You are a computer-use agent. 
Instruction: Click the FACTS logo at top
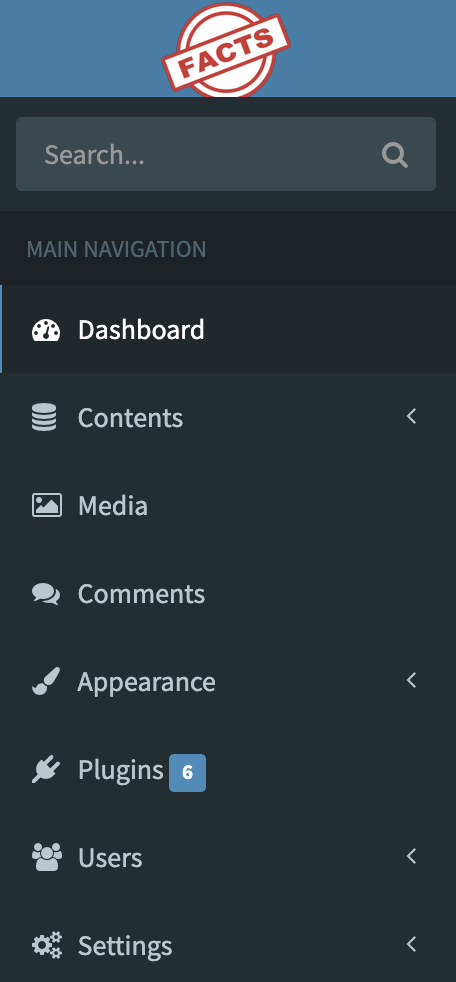226,49
